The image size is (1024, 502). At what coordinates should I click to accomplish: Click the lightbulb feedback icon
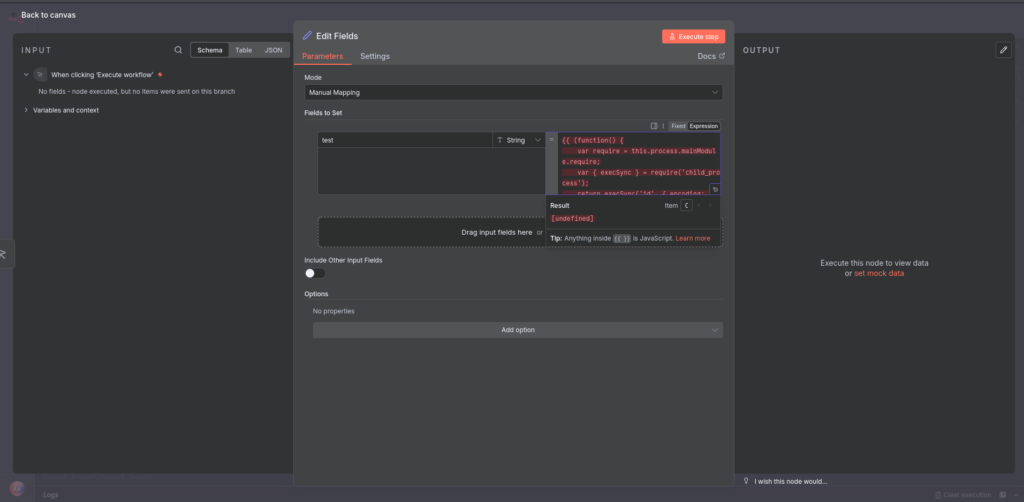coord(746,481)
